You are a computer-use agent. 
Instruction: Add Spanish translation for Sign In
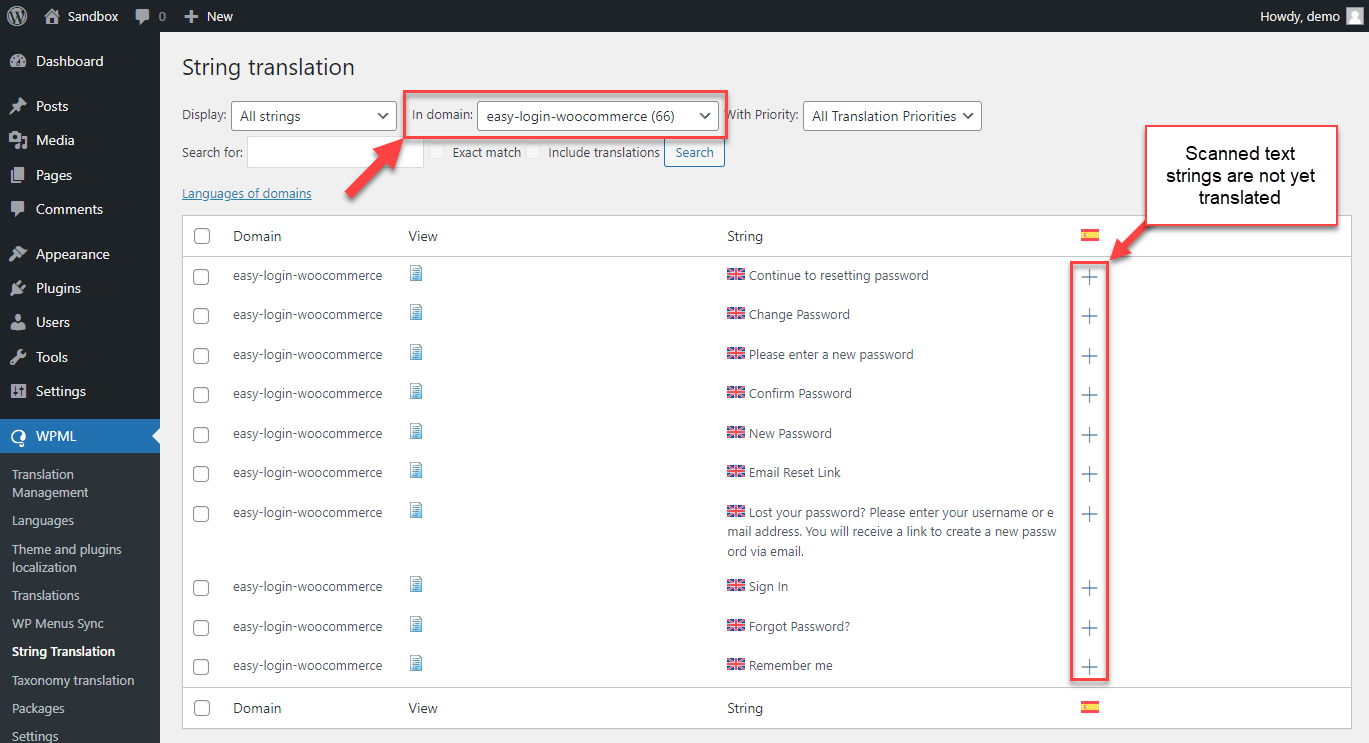click(x=1090, y=588)
